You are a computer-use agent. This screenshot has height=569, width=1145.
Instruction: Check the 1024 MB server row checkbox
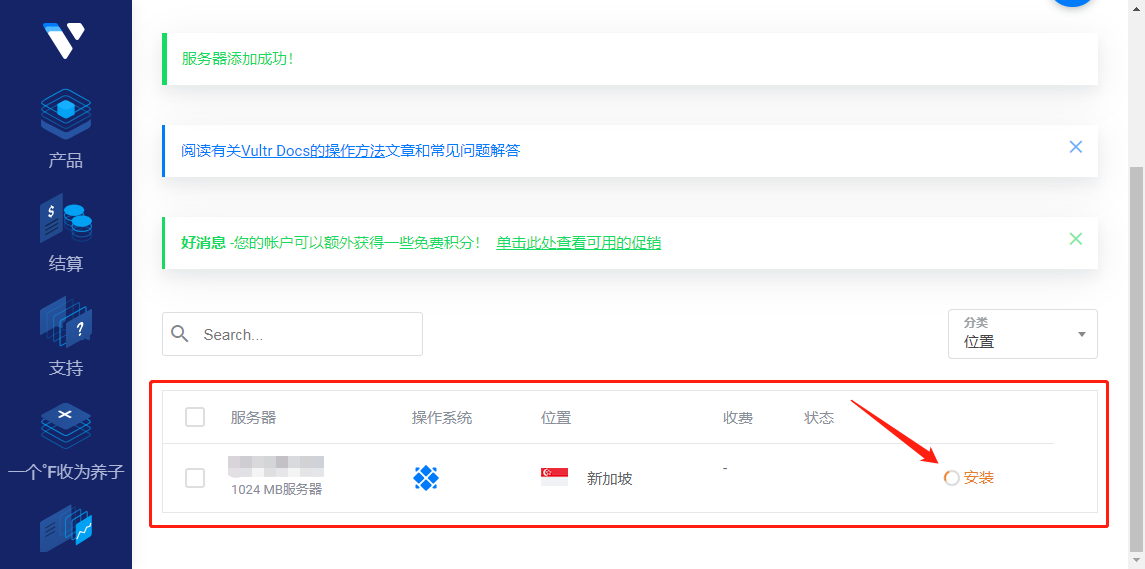pyautogui.click(x=195, y=478)
